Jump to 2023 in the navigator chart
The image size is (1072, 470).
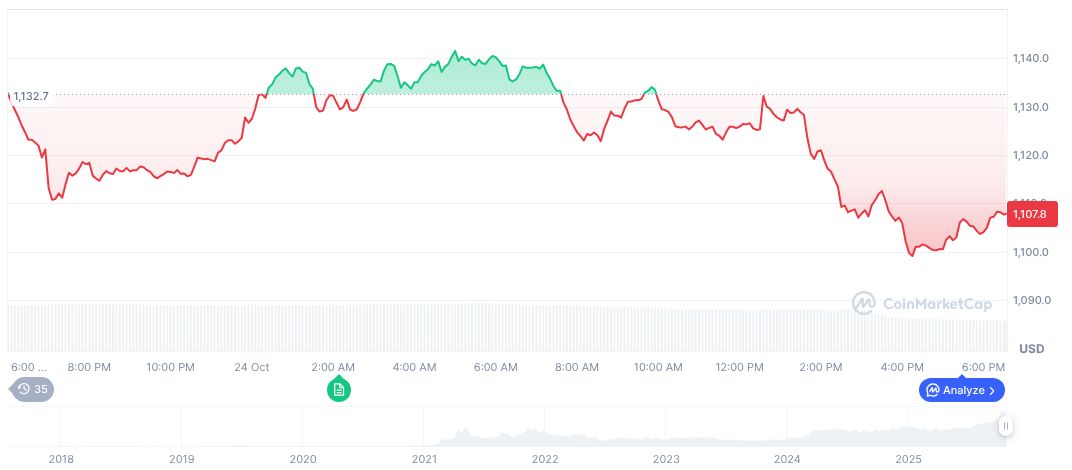pyautogui.click(x=666, y=460)
